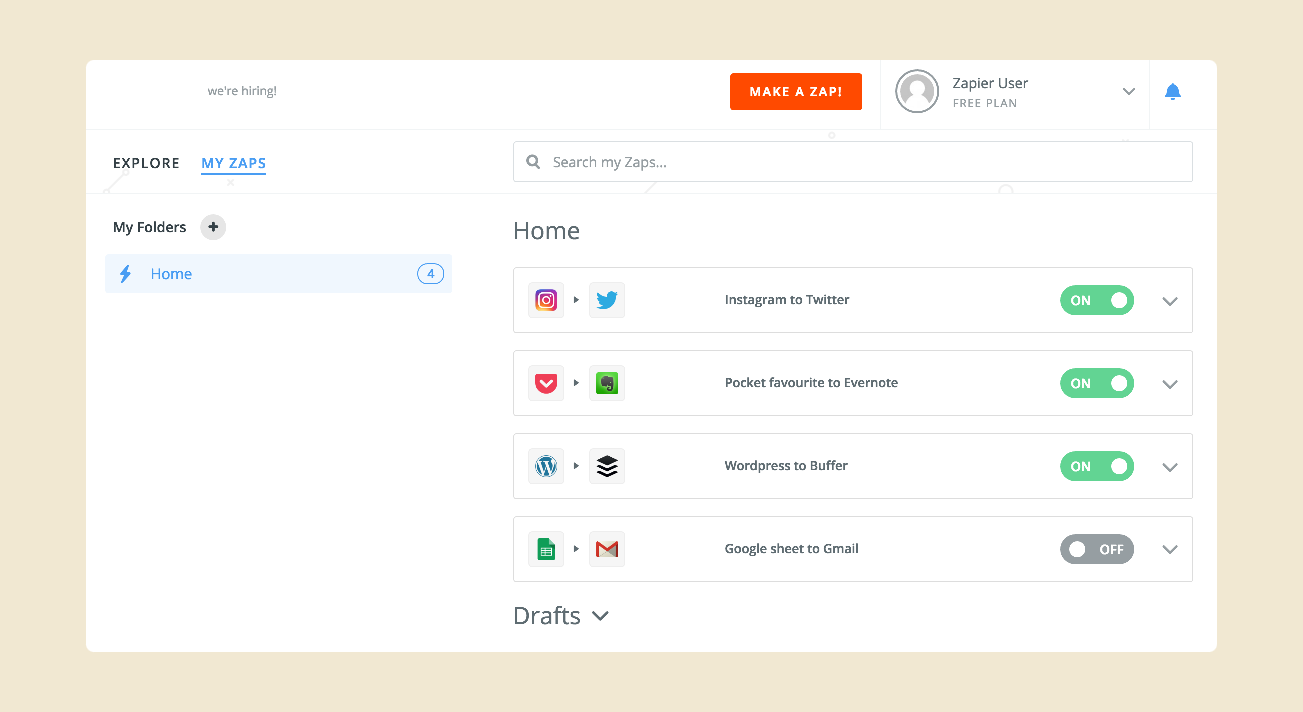Open the Home folder in sidebar

point(279,274)
